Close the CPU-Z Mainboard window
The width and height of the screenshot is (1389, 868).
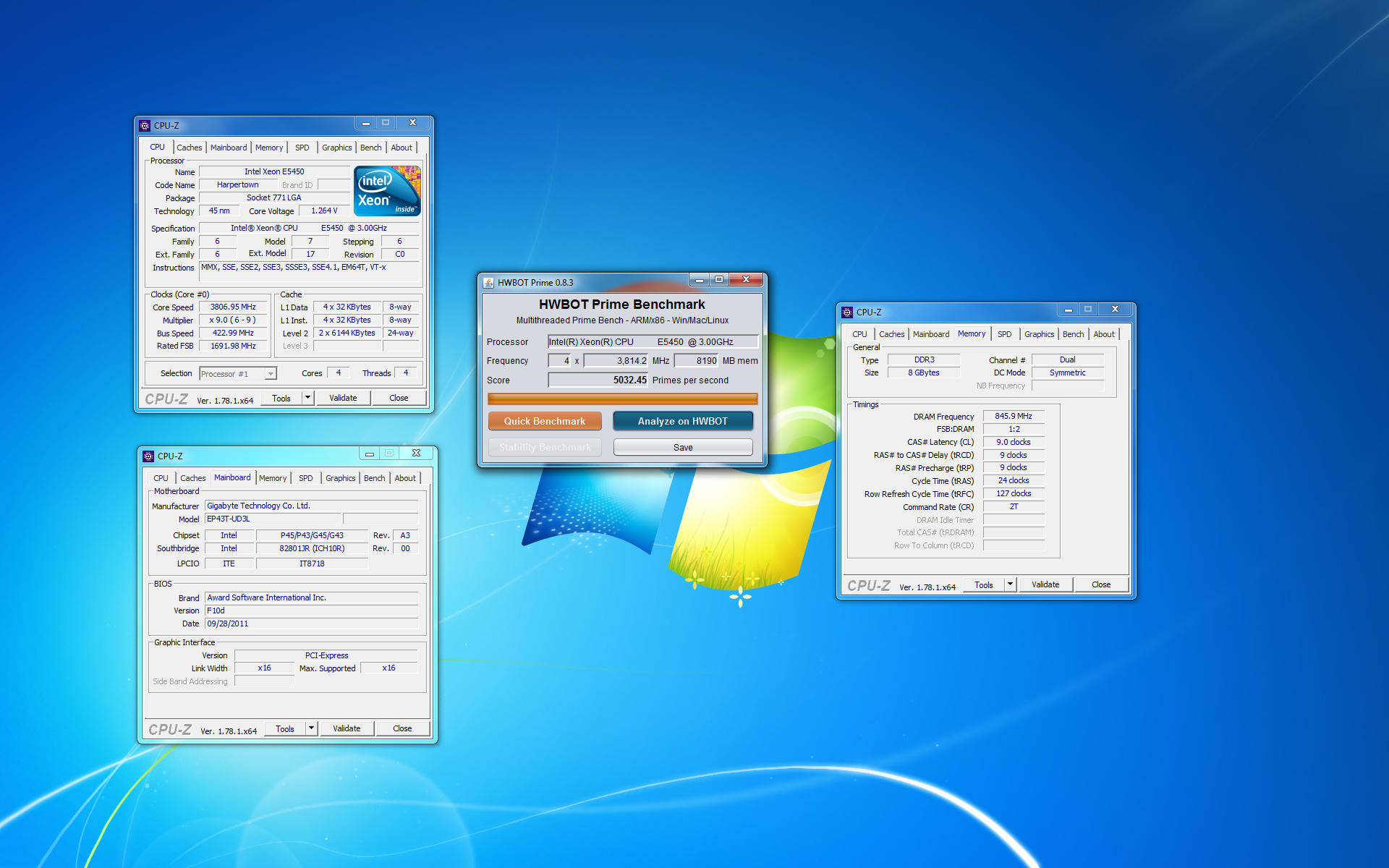click(x=416, y=454)
